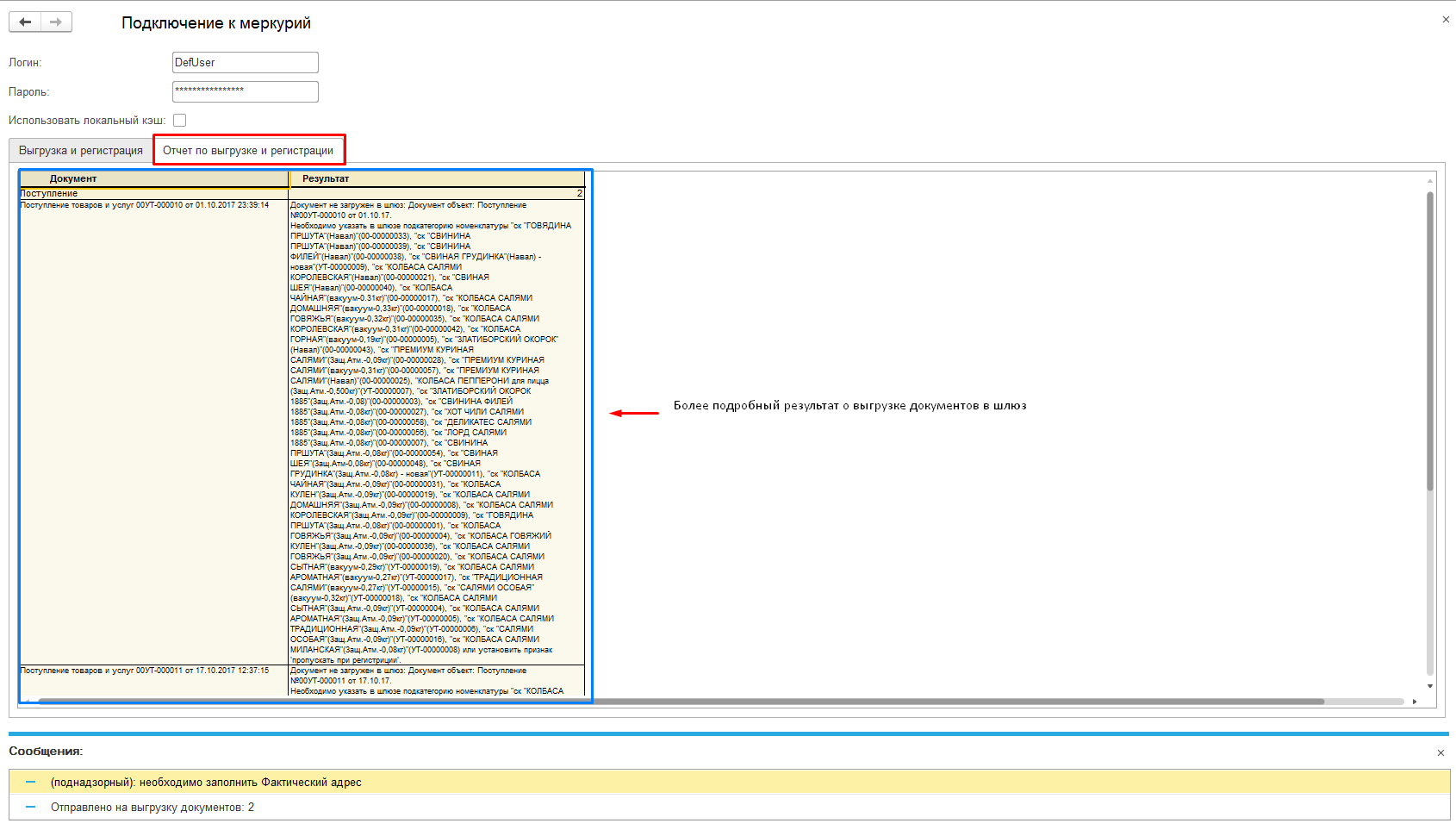Click result text for document №00УТ-000010
The image size is (1456, 830).
(x=437, y=432)
